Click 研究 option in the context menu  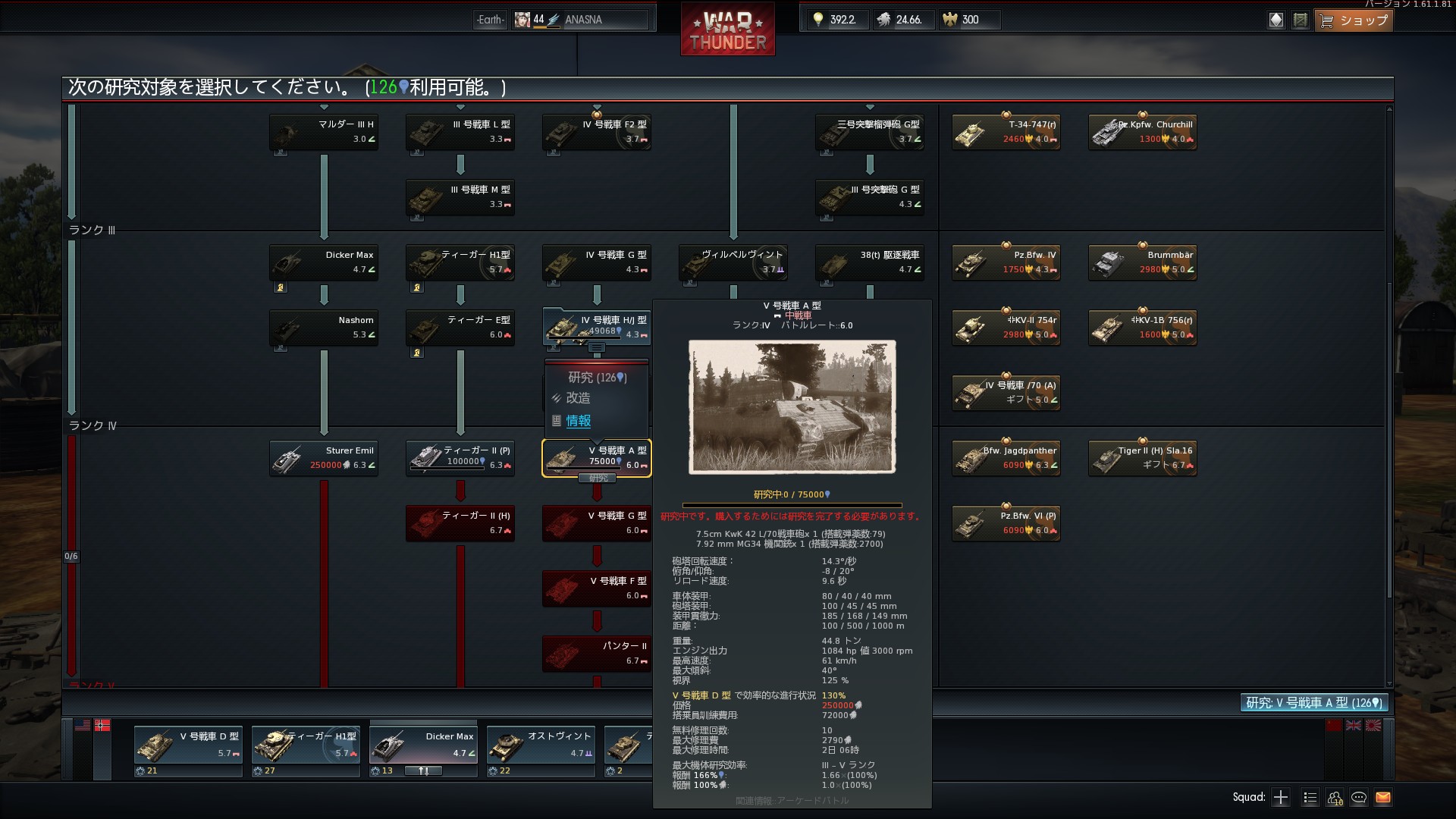coord(597,377)
